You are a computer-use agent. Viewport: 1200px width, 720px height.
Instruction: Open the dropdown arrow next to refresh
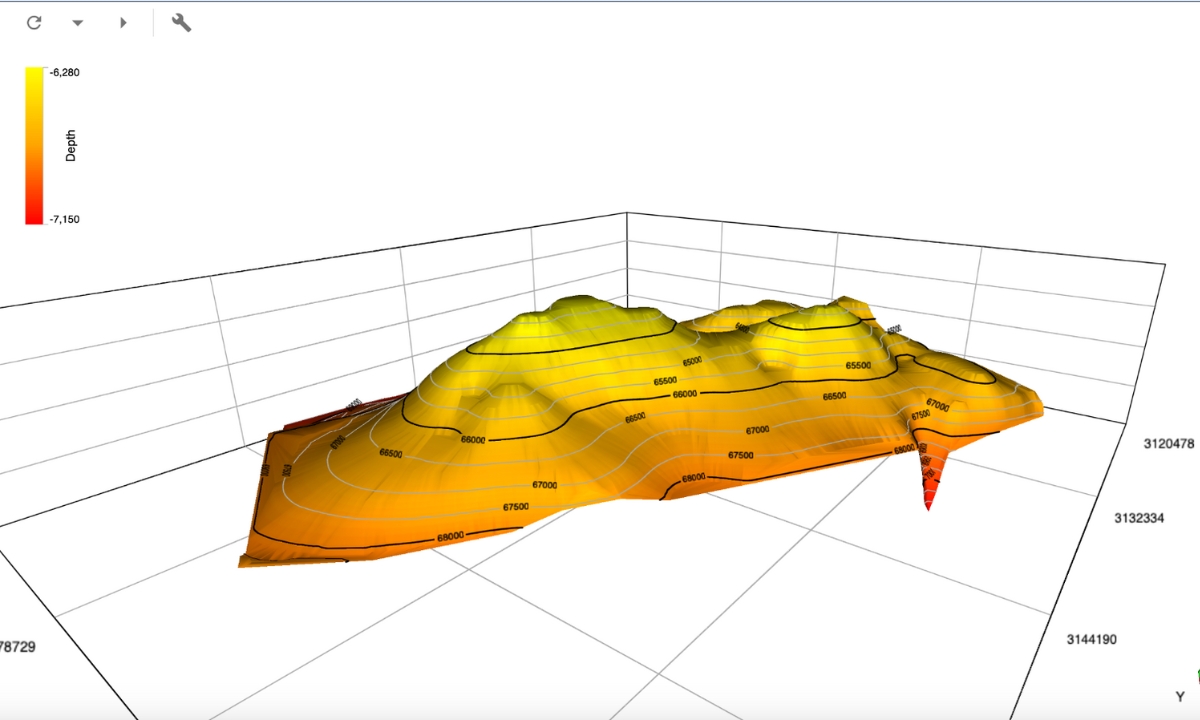(78, 22)
